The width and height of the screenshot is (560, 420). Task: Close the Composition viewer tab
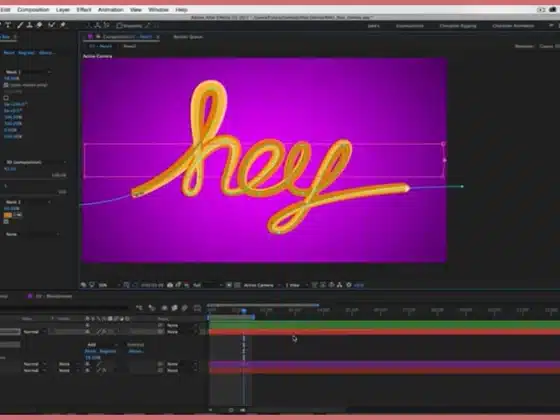[158, 37]
